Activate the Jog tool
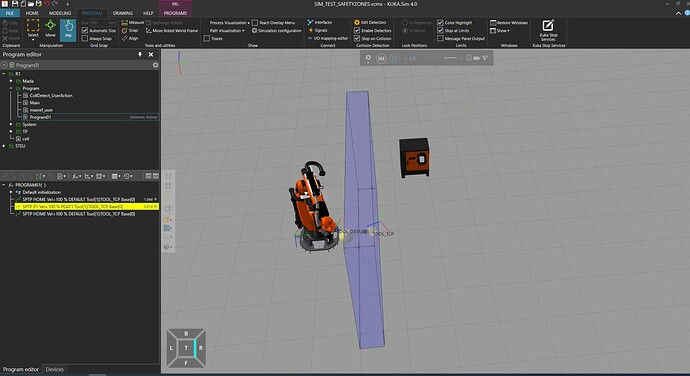Image resolution: width=690 pixels, height=376 pixels. [68, 30]
